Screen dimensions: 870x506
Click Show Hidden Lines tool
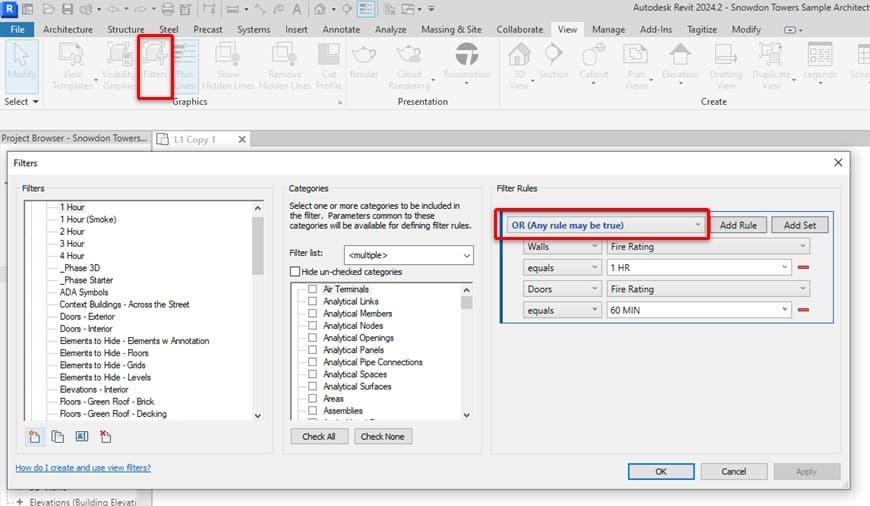pyautogui.click(x=228, y=67)
